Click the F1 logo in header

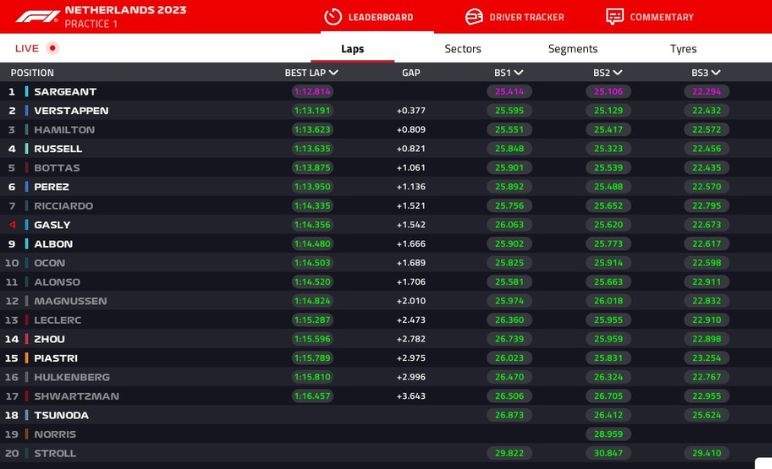[x=37, y=17]
